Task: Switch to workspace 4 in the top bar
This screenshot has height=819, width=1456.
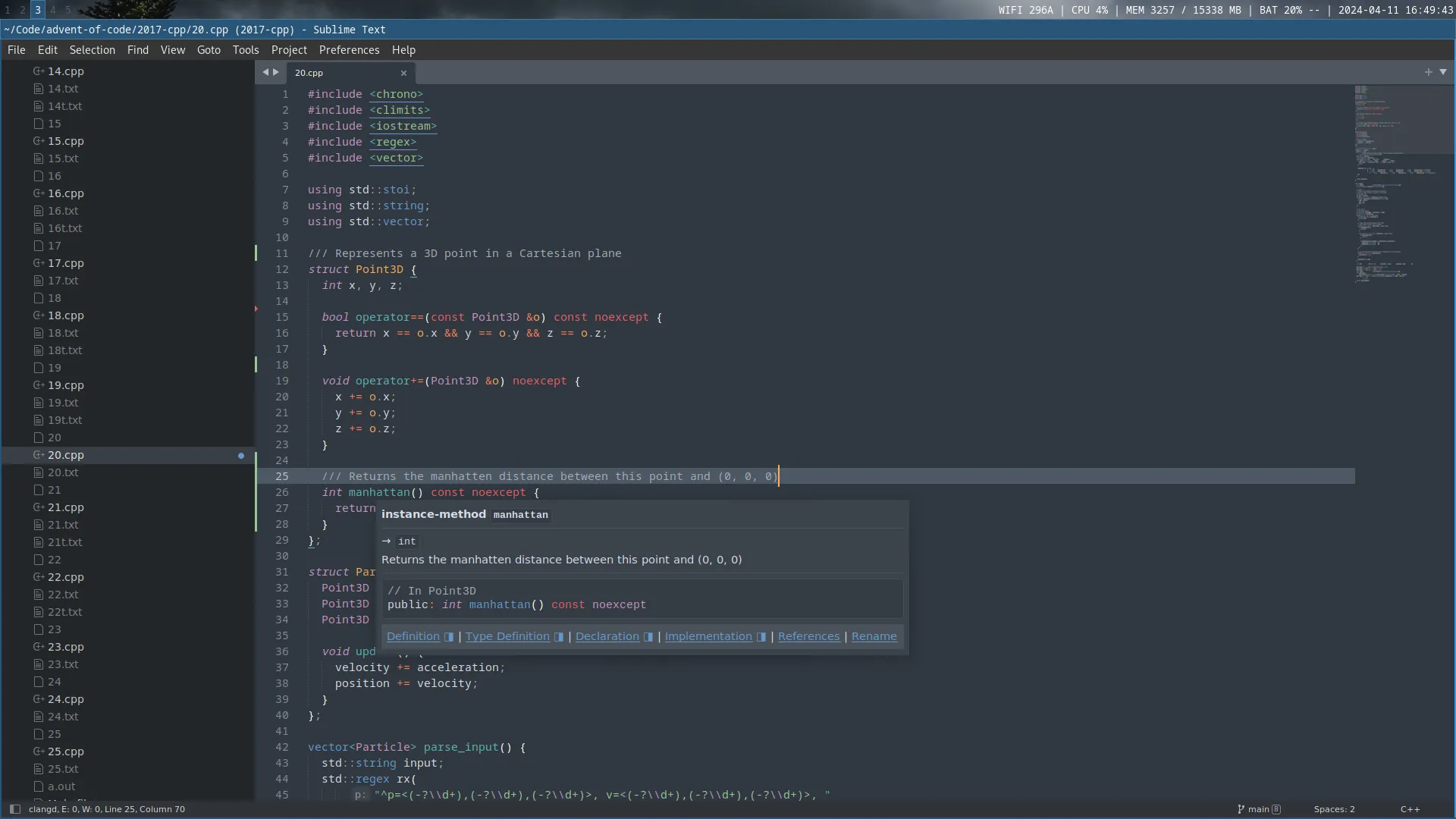Action: [53, 9]
